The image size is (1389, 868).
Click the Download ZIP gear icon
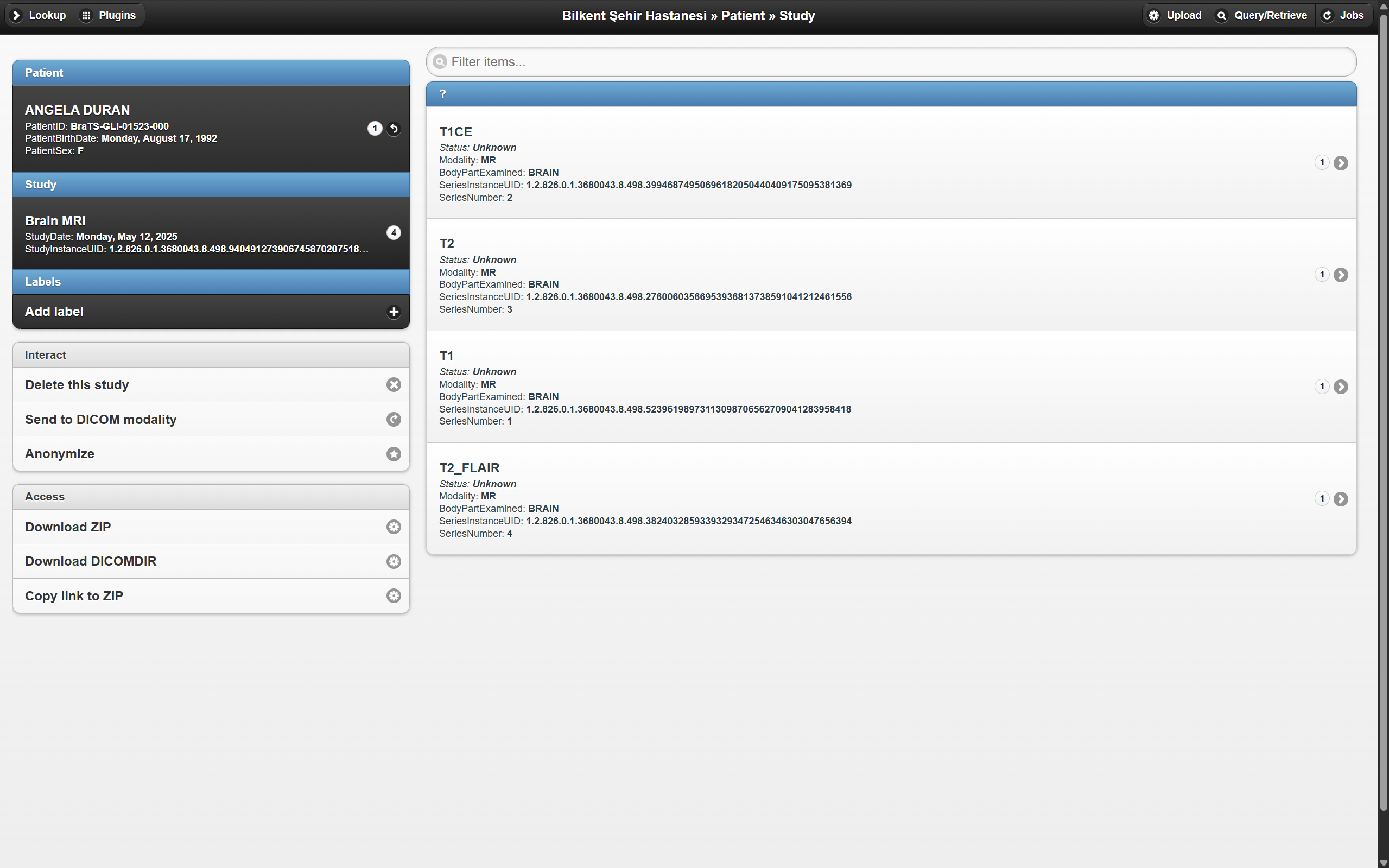click(x=393, y=527)
